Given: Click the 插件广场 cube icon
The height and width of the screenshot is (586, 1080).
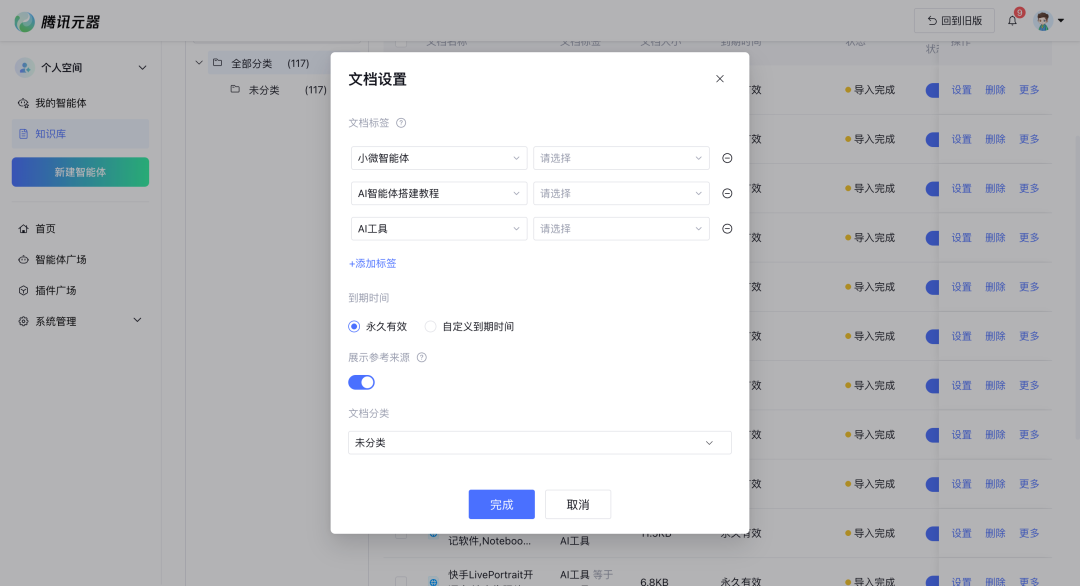Looking at the screenshot, I should tap(23, 291).
